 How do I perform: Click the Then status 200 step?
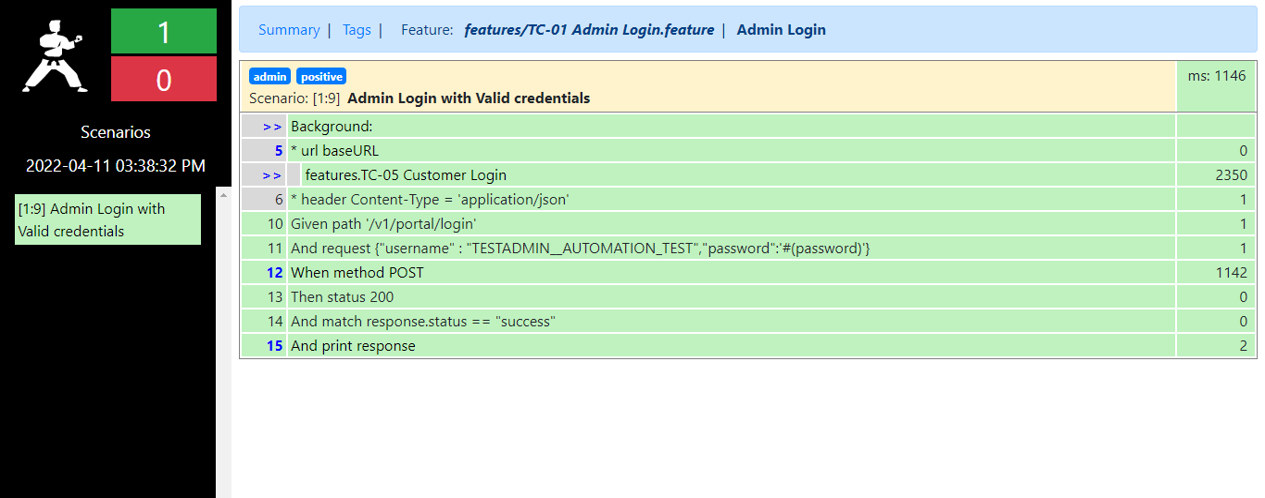point(341,297)
